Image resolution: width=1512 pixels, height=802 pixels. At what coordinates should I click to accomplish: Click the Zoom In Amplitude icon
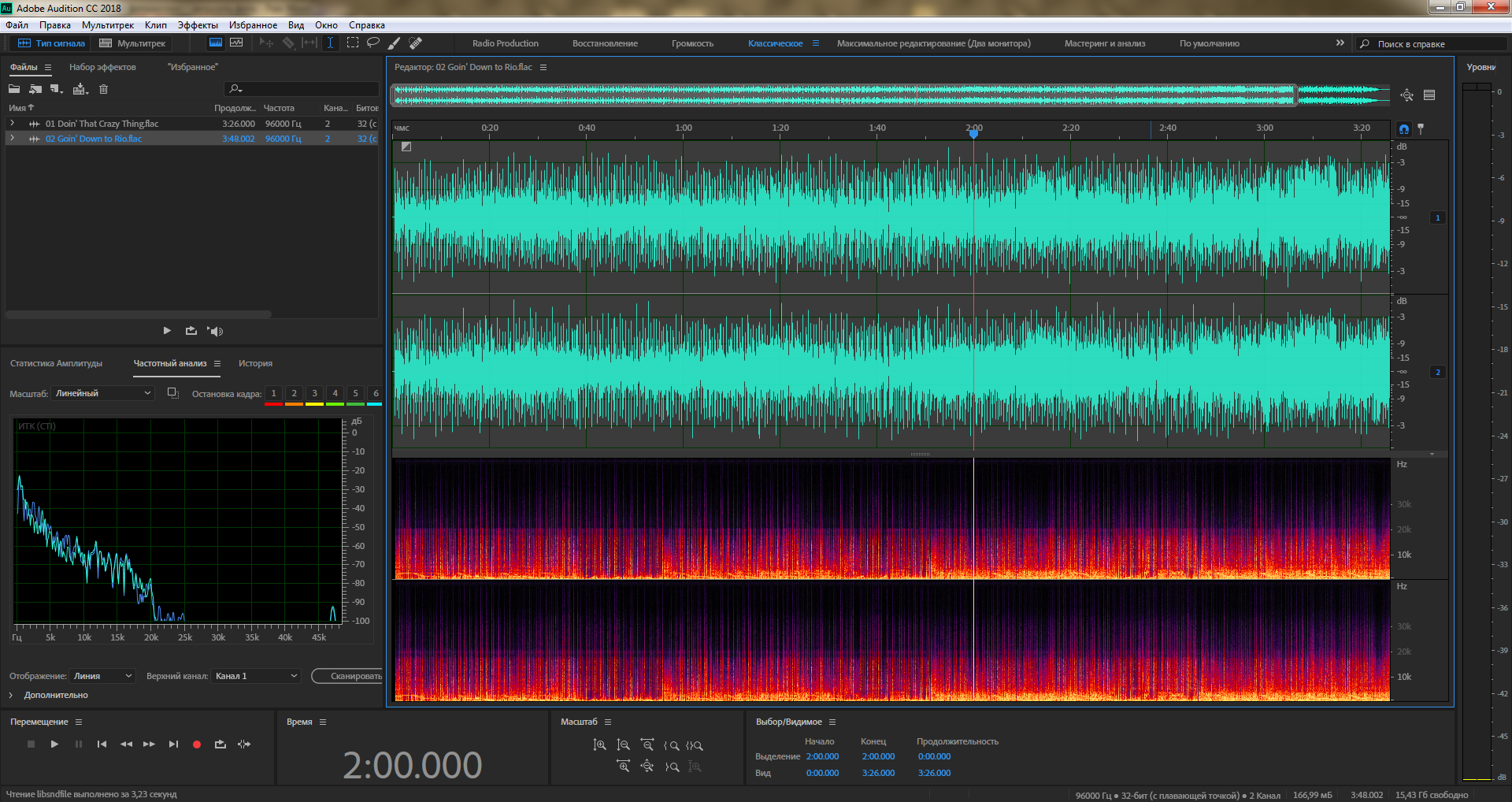point(599,744)
